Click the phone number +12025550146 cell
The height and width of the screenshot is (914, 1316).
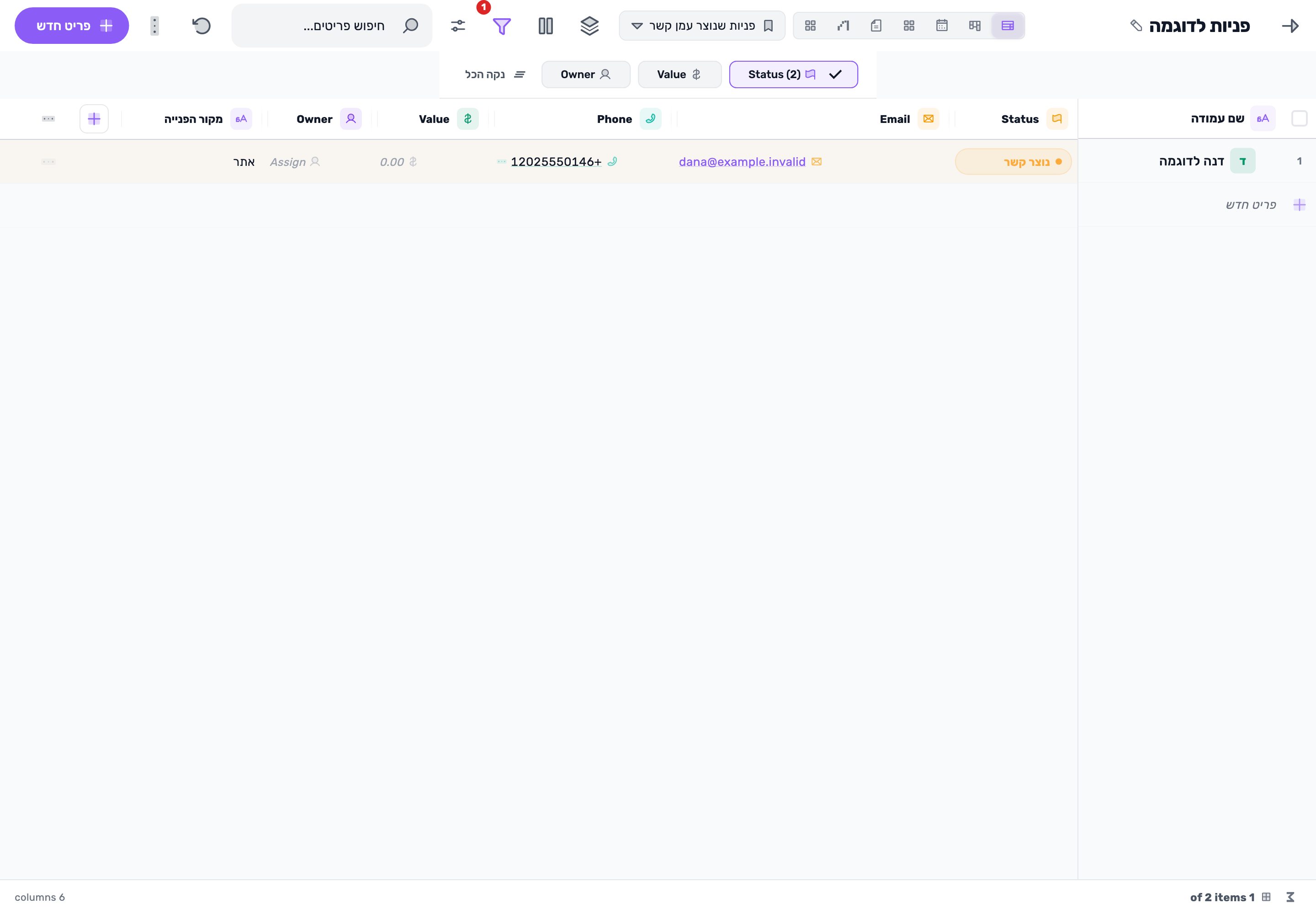(x=556, y=162)
